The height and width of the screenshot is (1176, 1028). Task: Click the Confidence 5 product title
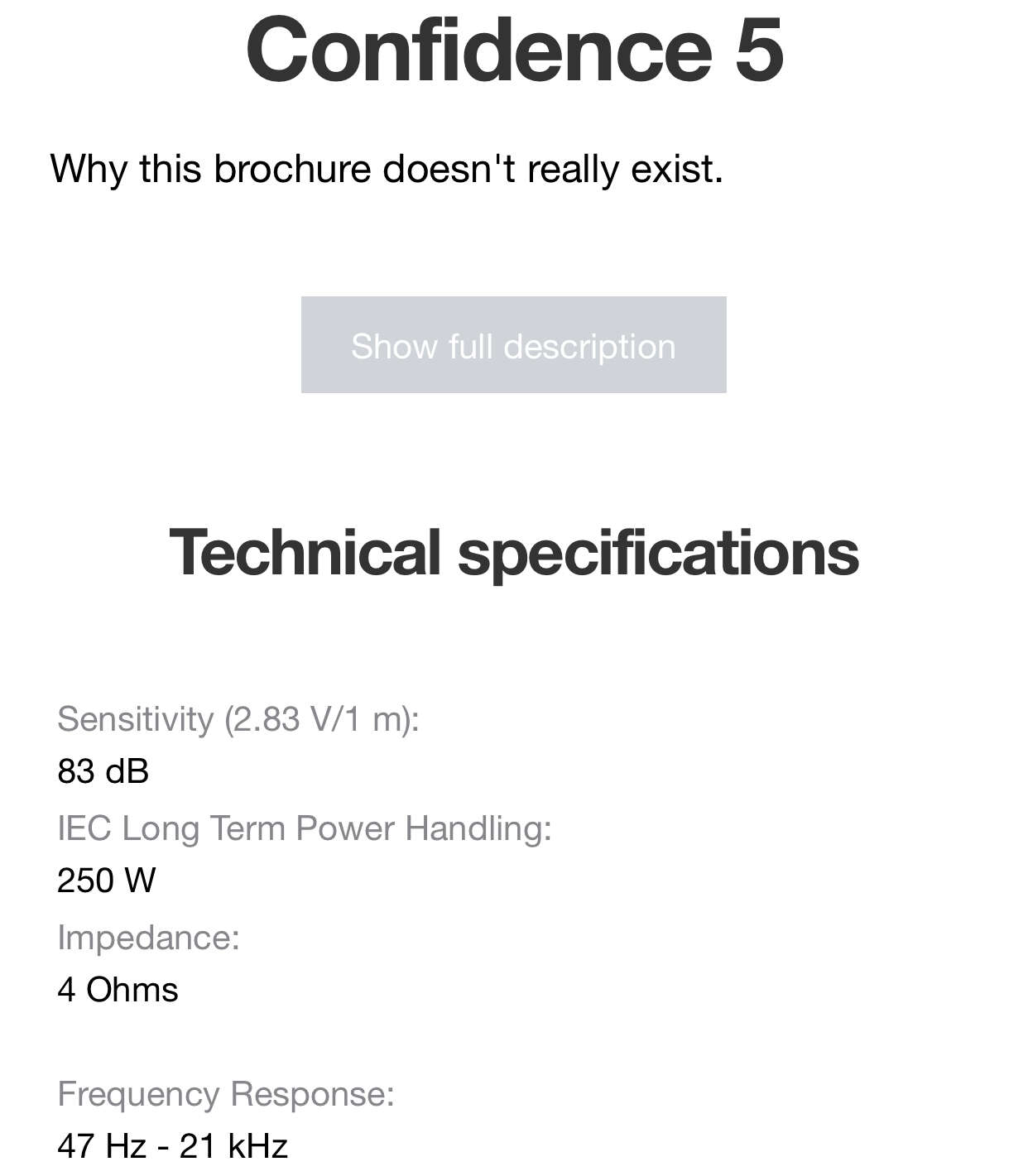[514, 50]
